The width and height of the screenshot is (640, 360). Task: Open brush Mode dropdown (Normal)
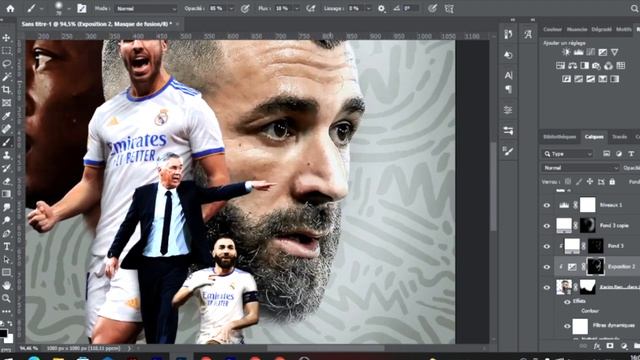pyautogui.click(x=145, y=9)
